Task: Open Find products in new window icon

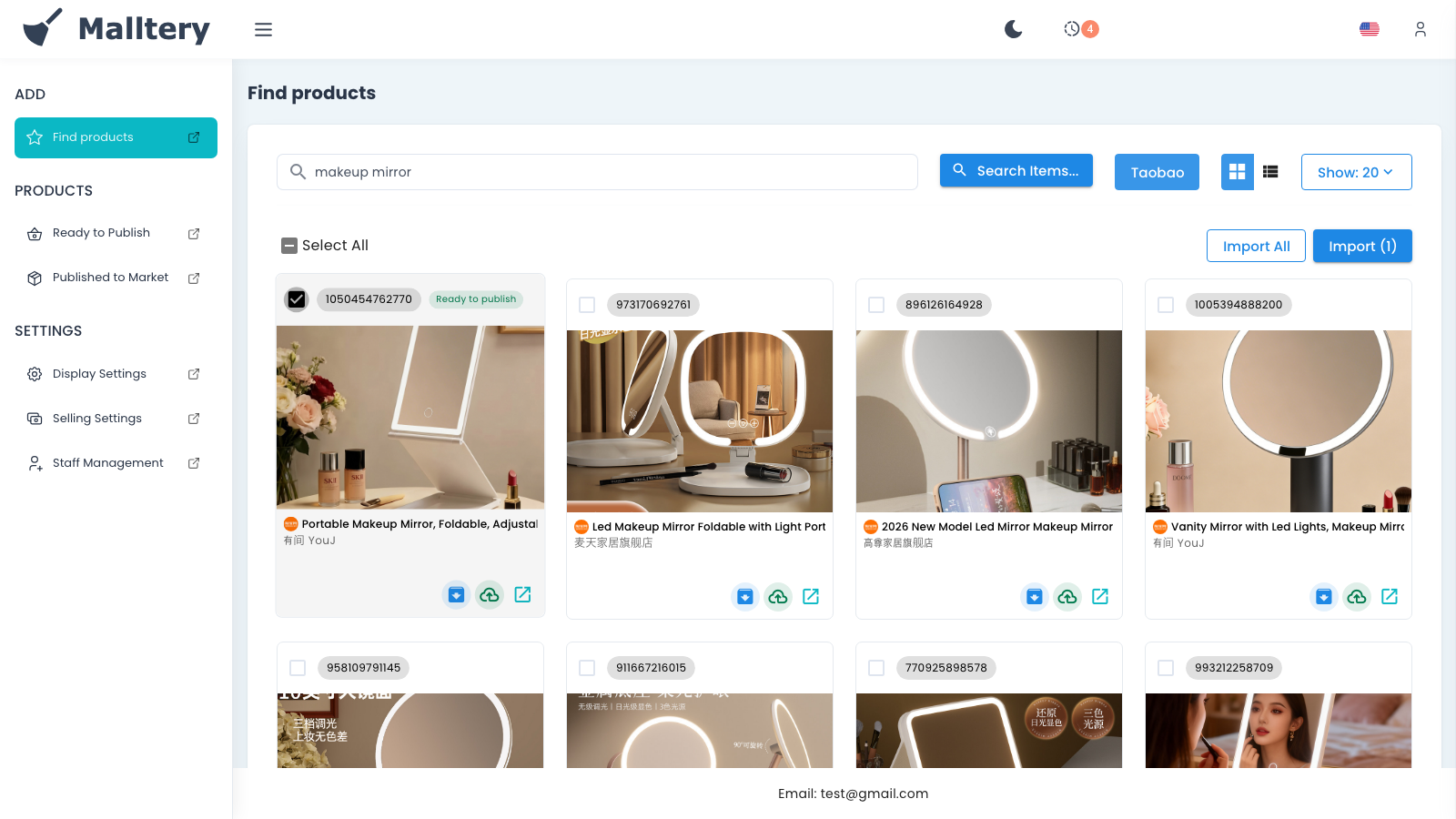Action: [x=194, y=137]
